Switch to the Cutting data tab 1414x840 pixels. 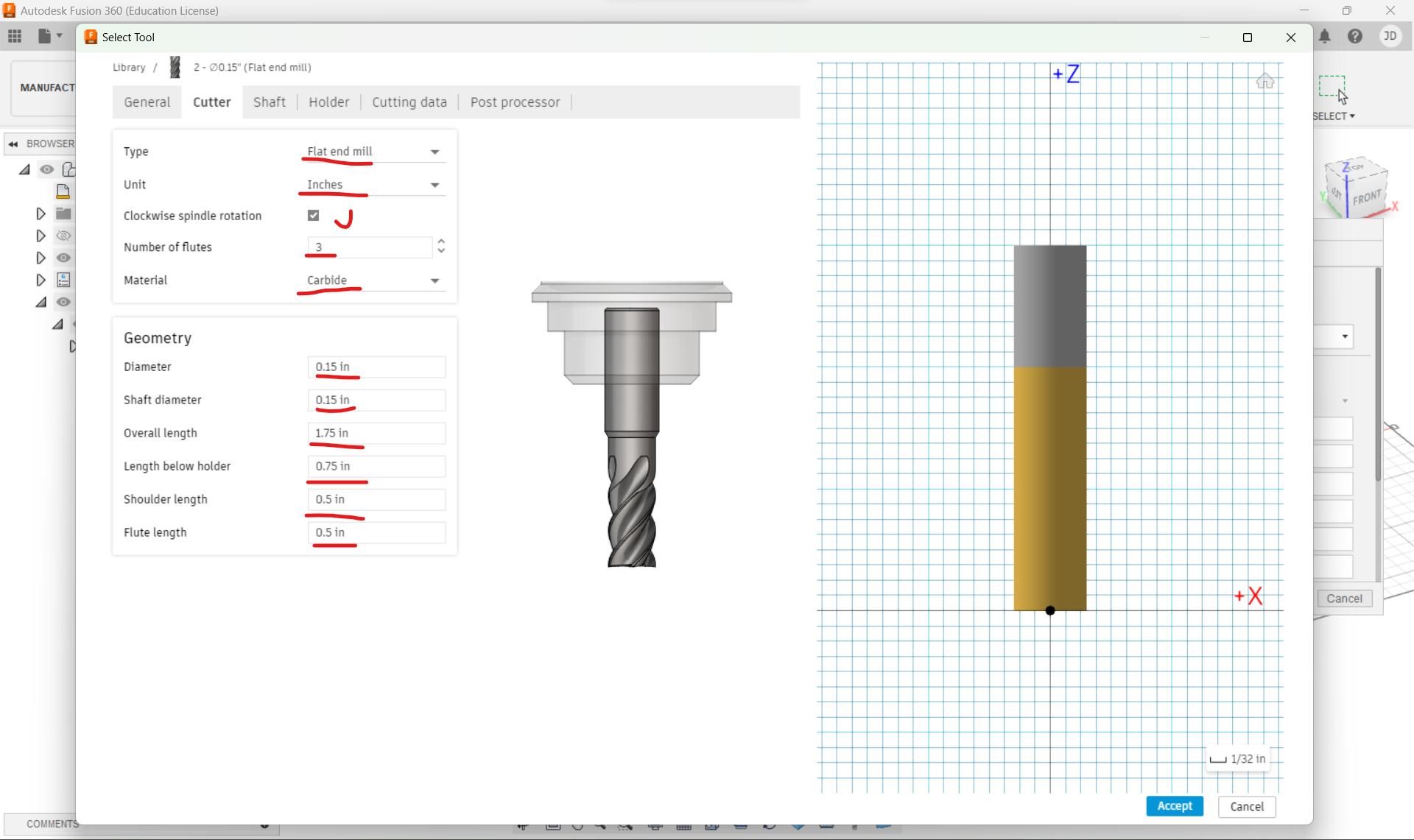coord(409,102)
